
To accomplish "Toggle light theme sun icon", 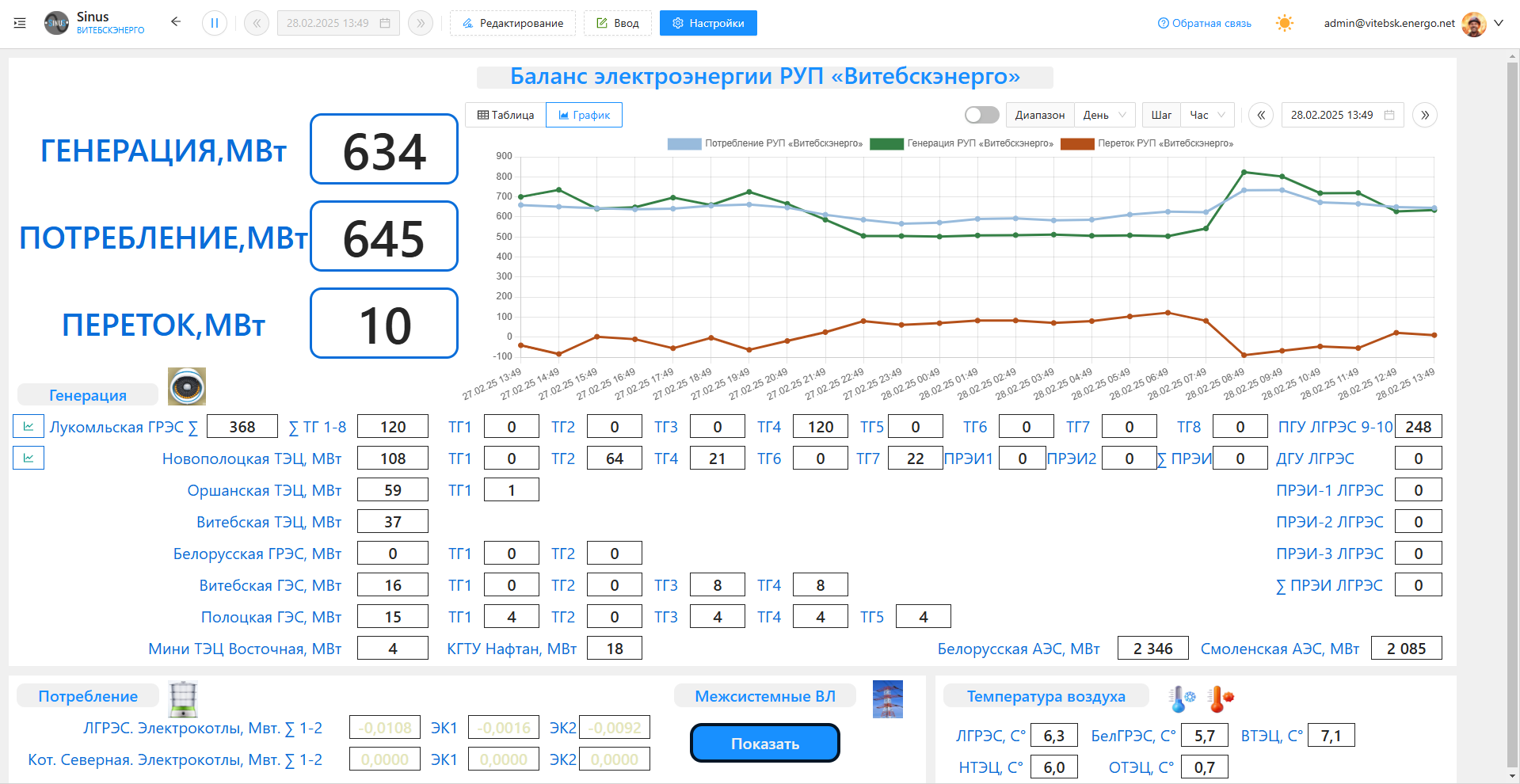I will (x=1285, y=23).
